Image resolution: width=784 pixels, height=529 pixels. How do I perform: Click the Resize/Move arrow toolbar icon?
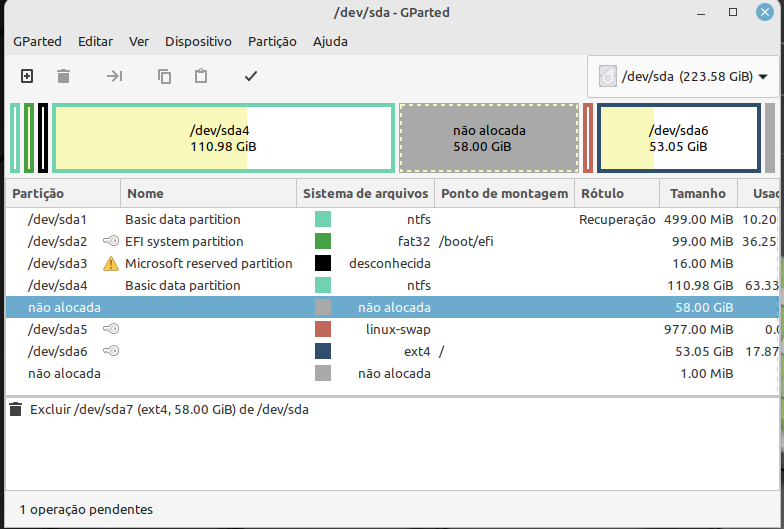click(x=114, y=76)
